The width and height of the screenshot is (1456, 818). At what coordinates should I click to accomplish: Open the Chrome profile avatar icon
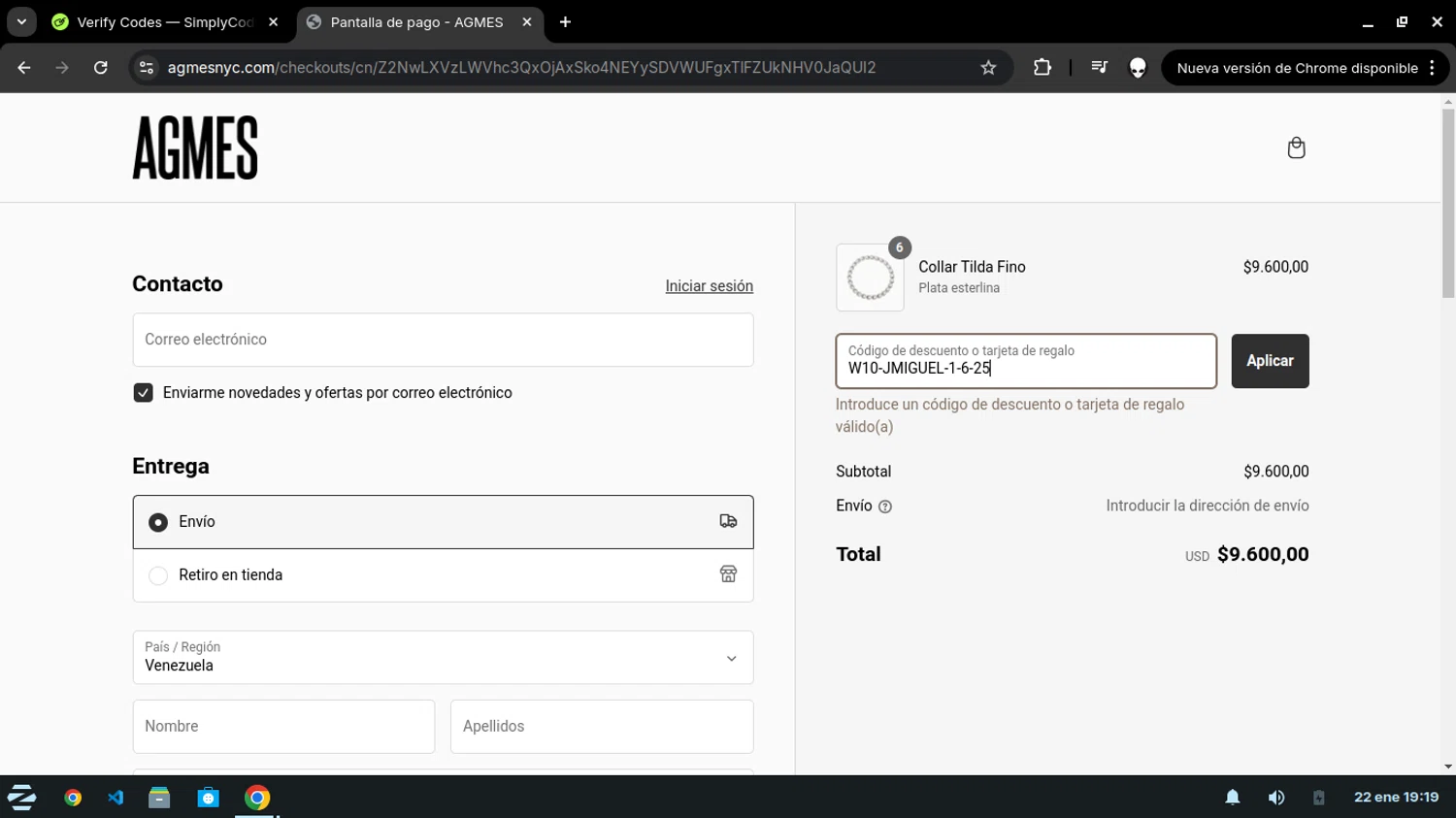(x=1138, y=68)
